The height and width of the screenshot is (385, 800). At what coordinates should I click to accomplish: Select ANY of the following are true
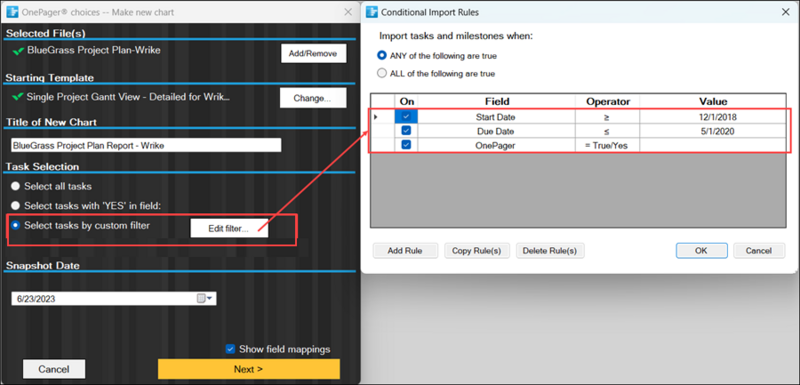click(x=381, y=56)
